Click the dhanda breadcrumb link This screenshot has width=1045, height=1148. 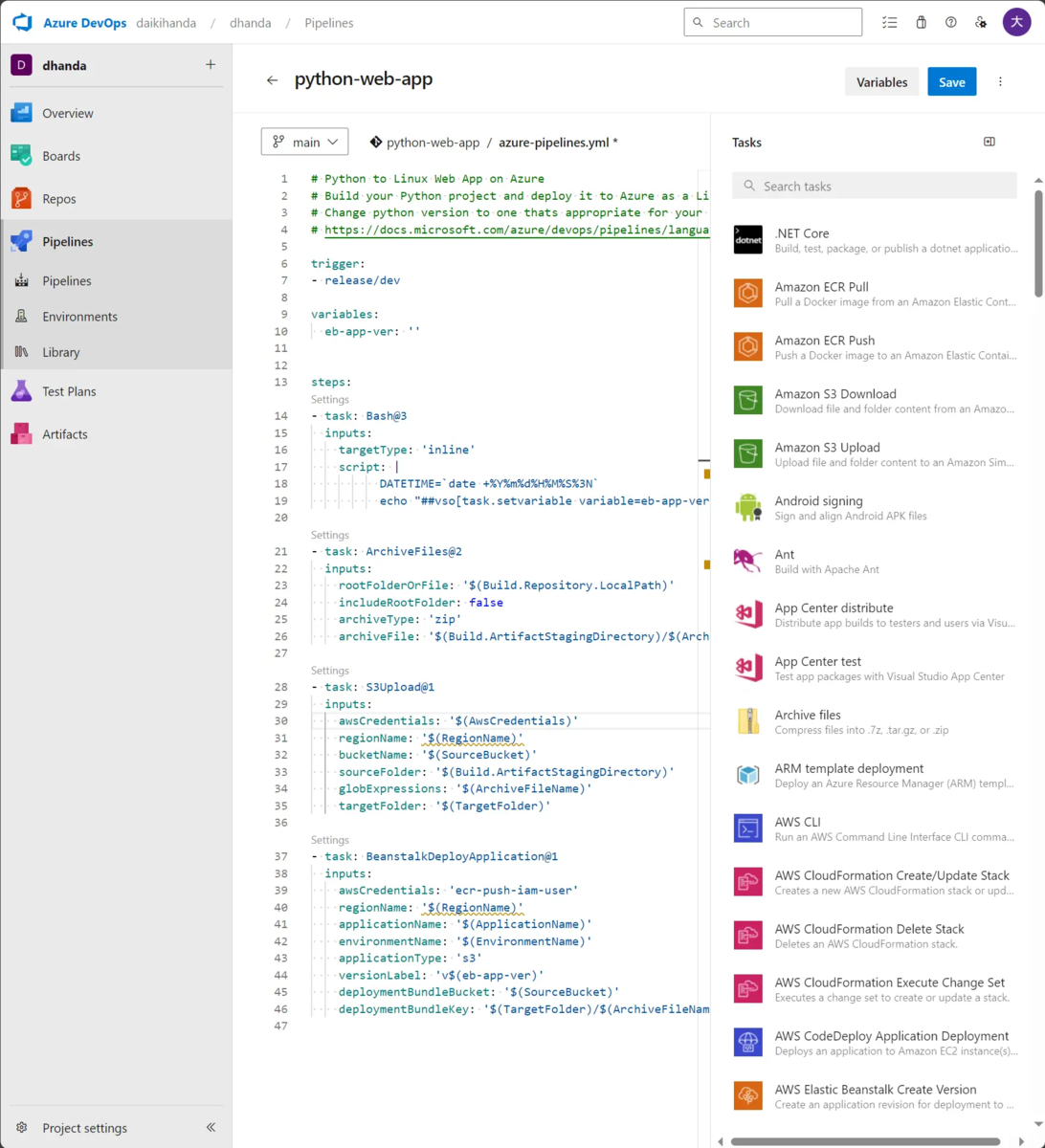pyautogui.click(x=251, y=23)
